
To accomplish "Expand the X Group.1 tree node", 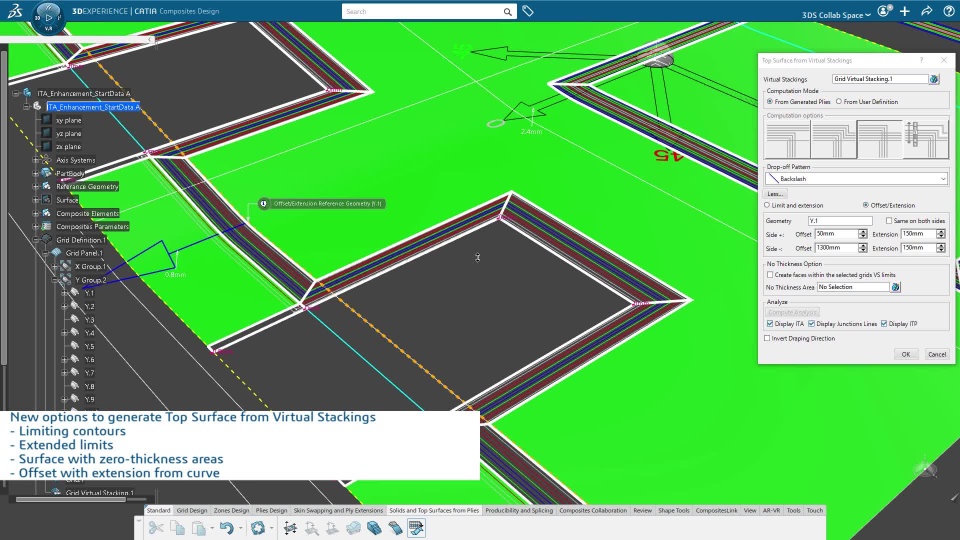I will point(55,266).
